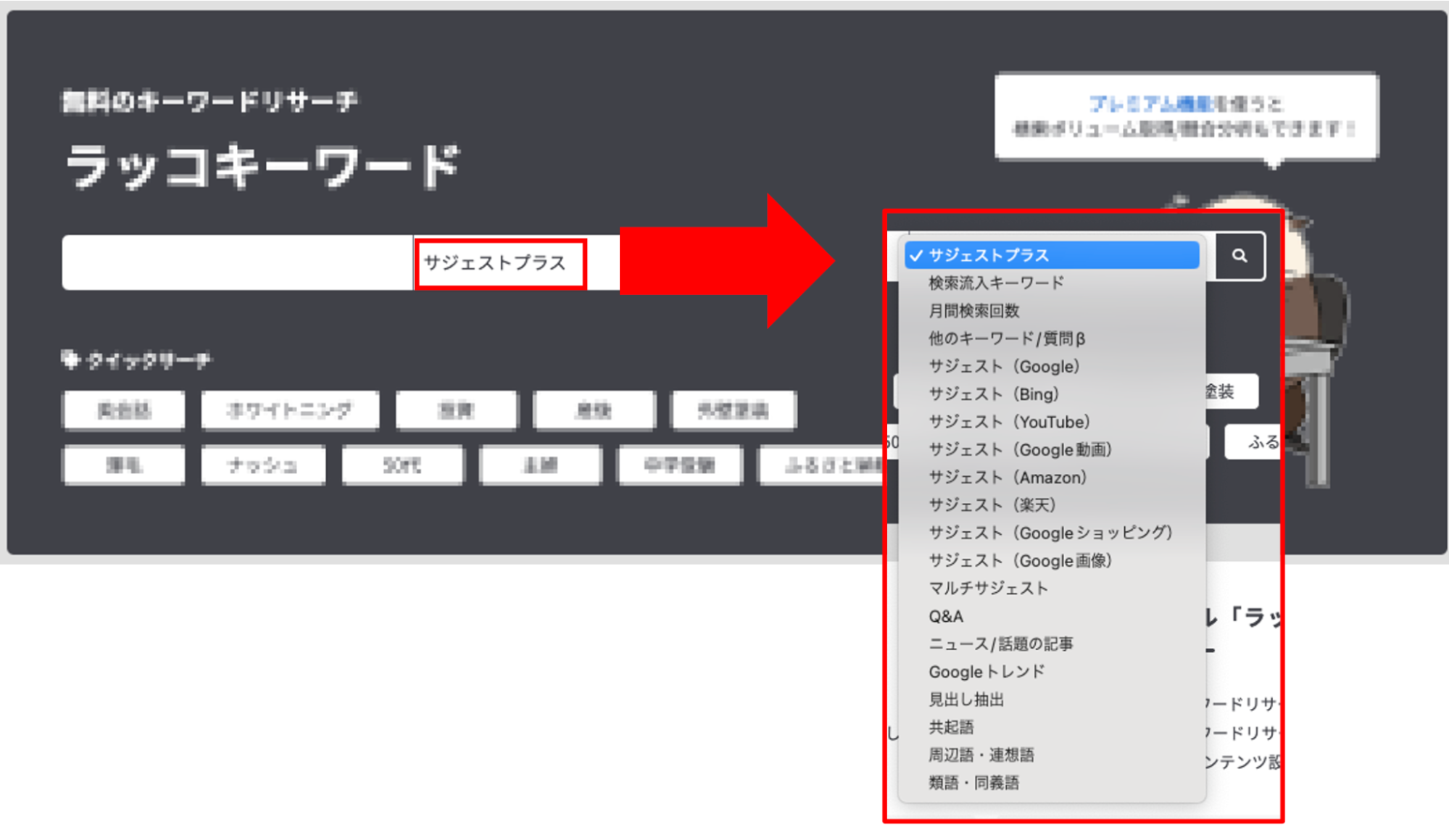Pick 他のキーワード/質問β option
Viewport: 1449px width, 840px height.
pyautogui.click(x=1052, y=338)
